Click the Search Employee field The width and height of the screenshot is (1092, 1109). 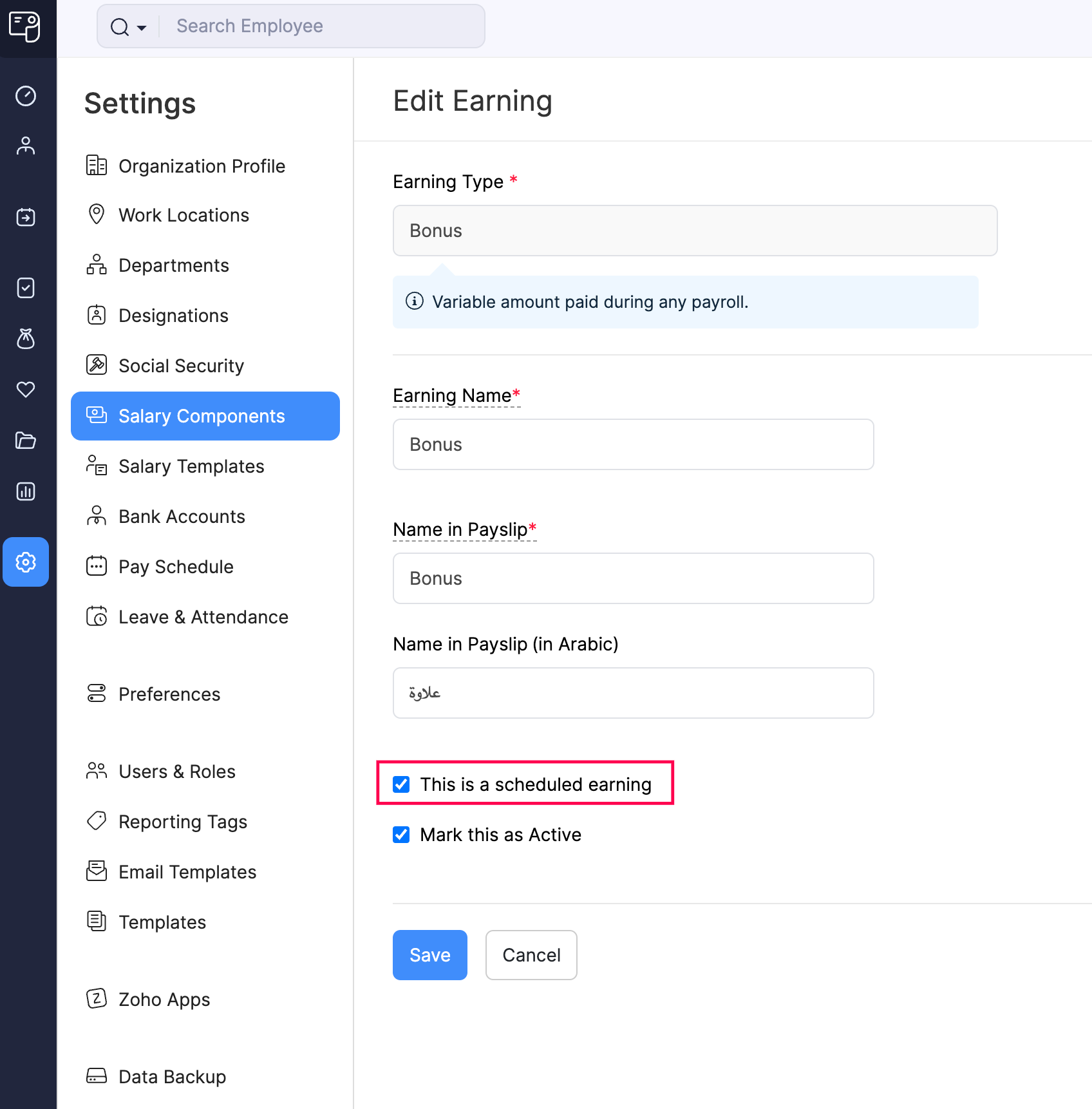(x=322, y=26)
